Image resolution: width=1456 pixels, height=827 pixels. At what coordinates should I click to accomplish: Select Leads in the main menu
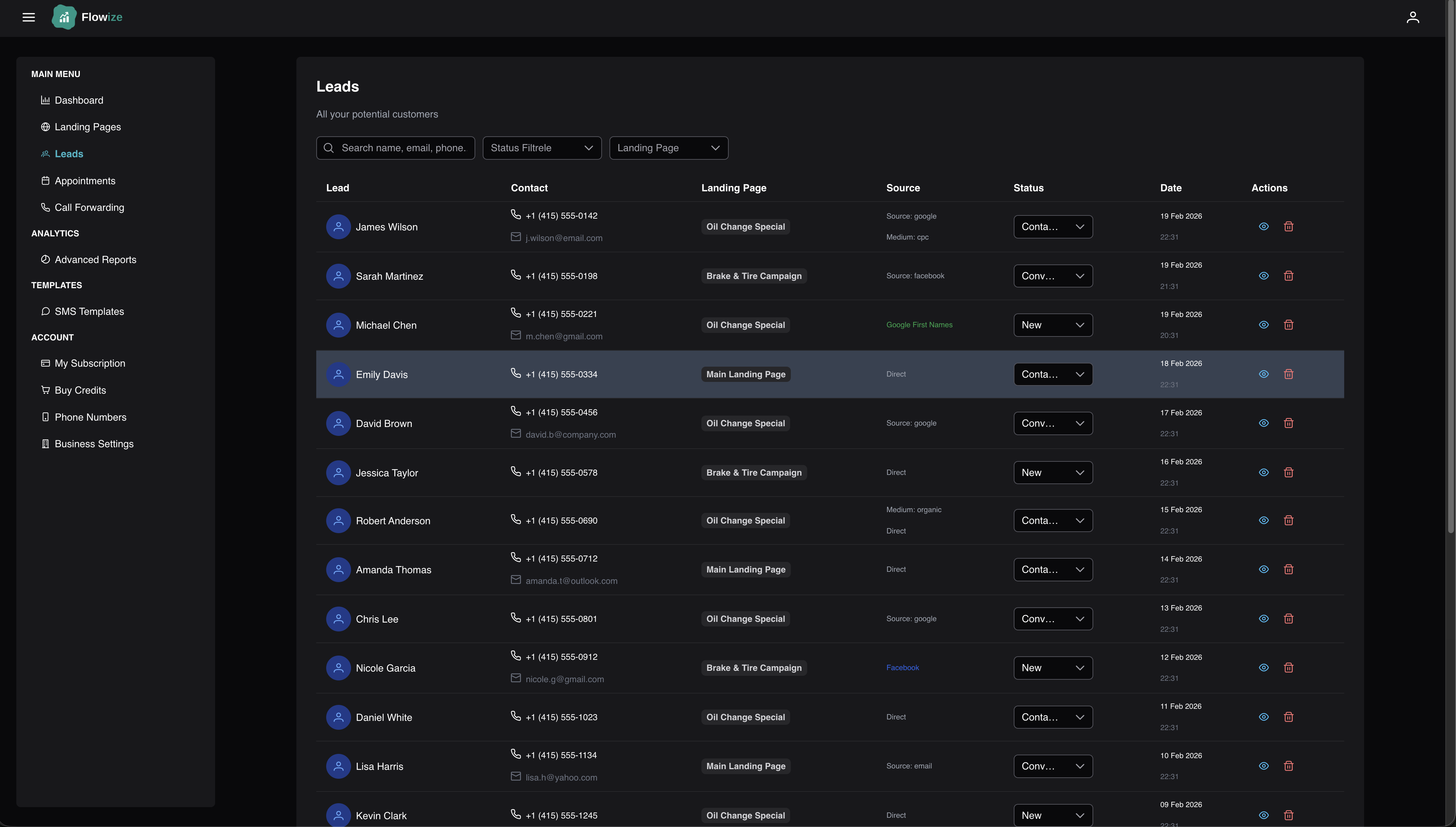(x=69, y=153)
